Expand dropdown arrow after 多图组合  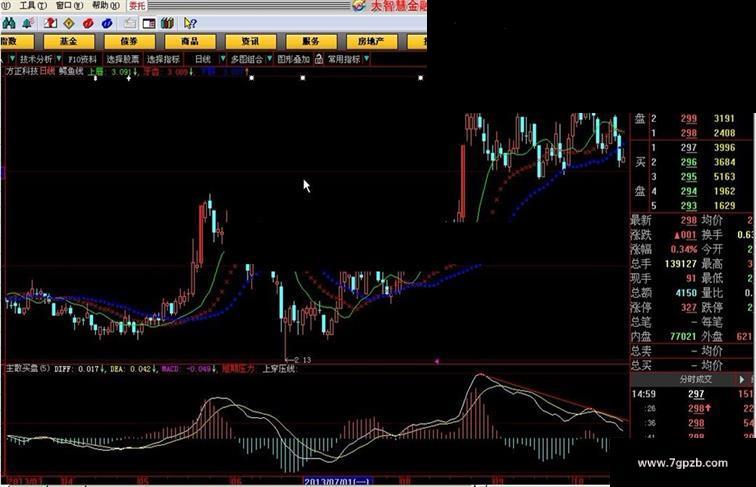click(x=270, y=59)
